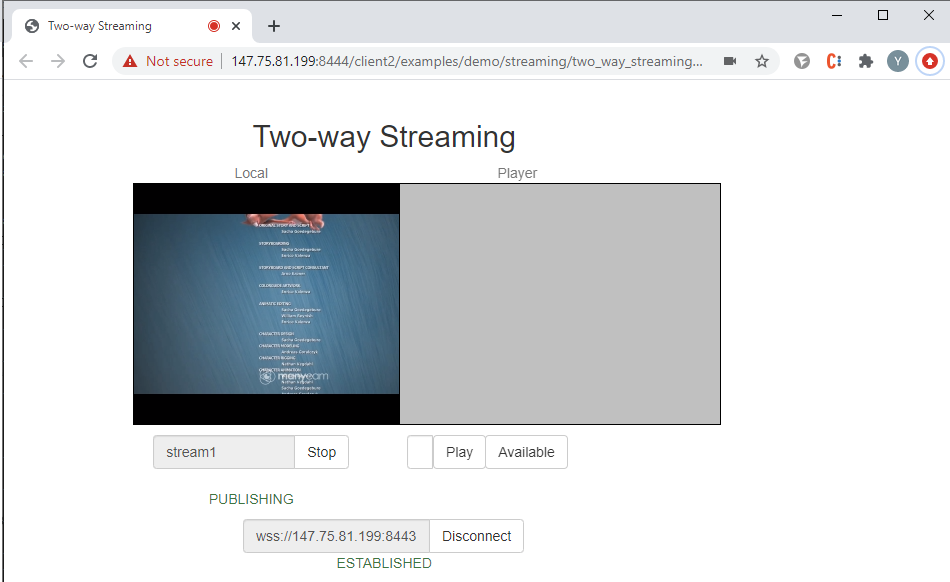
Task: Click the browser back arrow
Action: [x=26, y=61]
